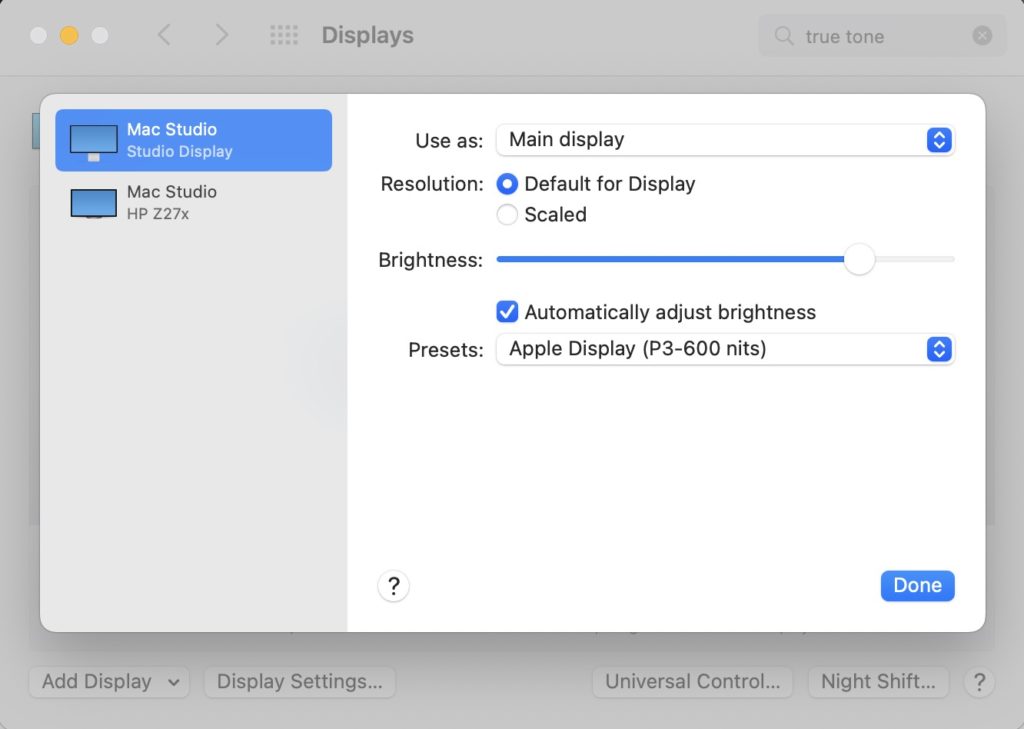Open help in the display settings sheet

point(393,586)
